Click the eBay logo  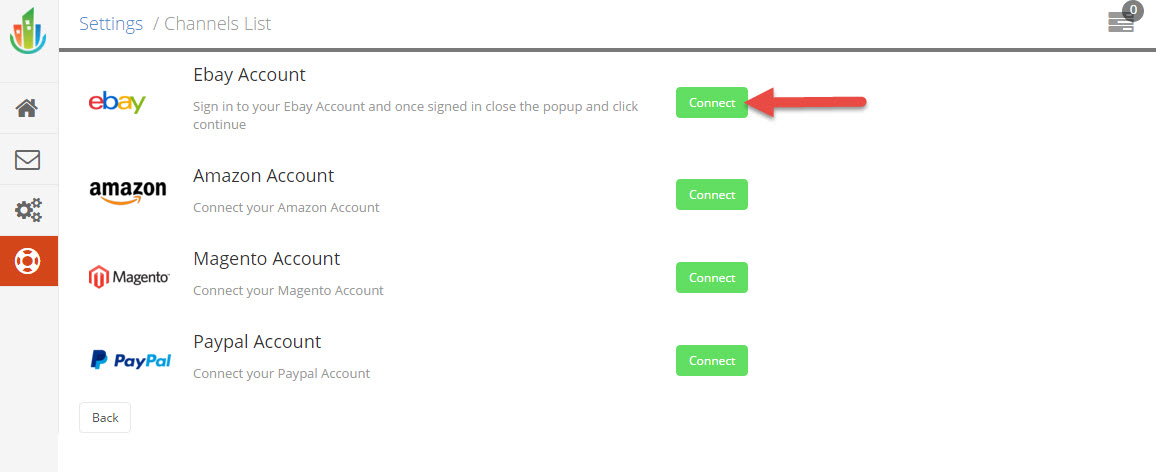click(117, 102)
